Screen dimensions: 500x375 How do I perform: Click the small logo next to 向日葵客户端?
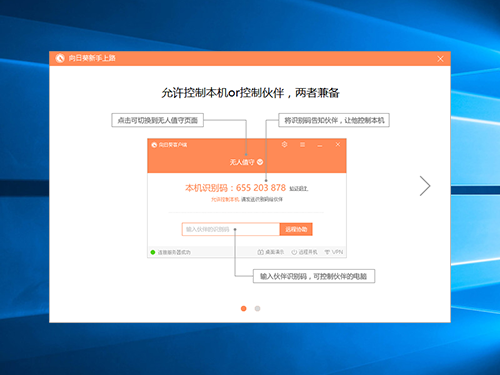coord(154,145)
